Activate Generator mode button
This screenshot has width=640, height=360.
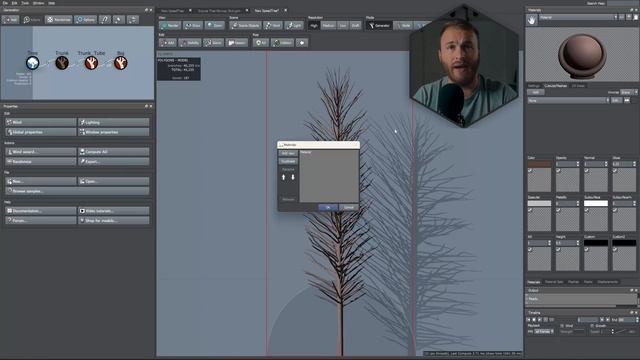tap(379, 25)
